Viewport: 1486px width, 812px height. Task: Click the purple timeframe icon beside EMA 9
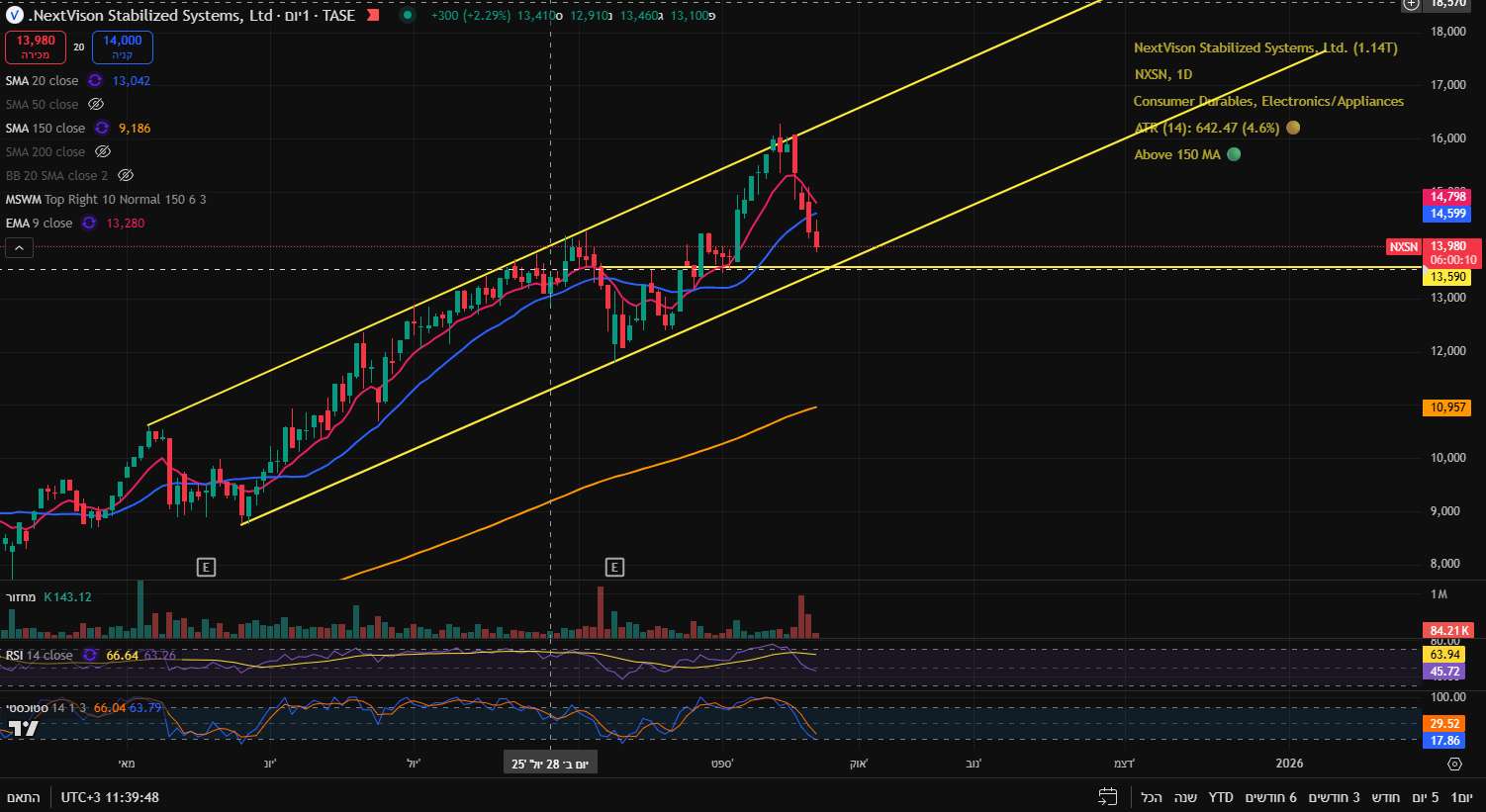88,223
